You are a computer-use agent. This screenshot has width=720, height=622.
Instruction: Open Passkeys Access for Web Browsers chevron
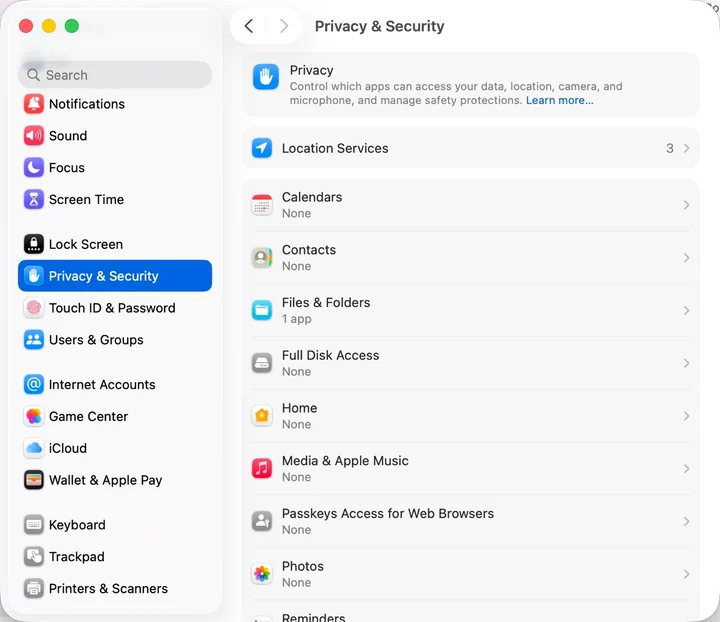686,521
